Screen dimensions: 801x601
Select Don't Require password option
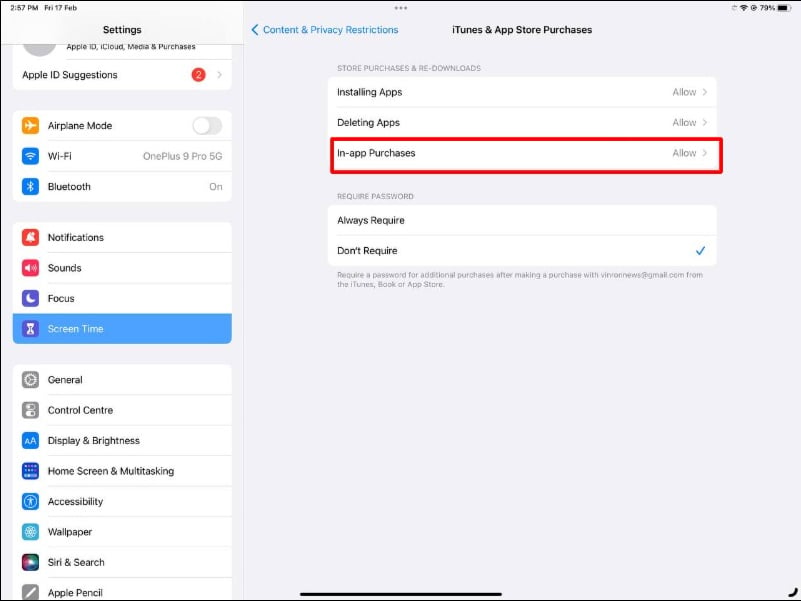522,250
